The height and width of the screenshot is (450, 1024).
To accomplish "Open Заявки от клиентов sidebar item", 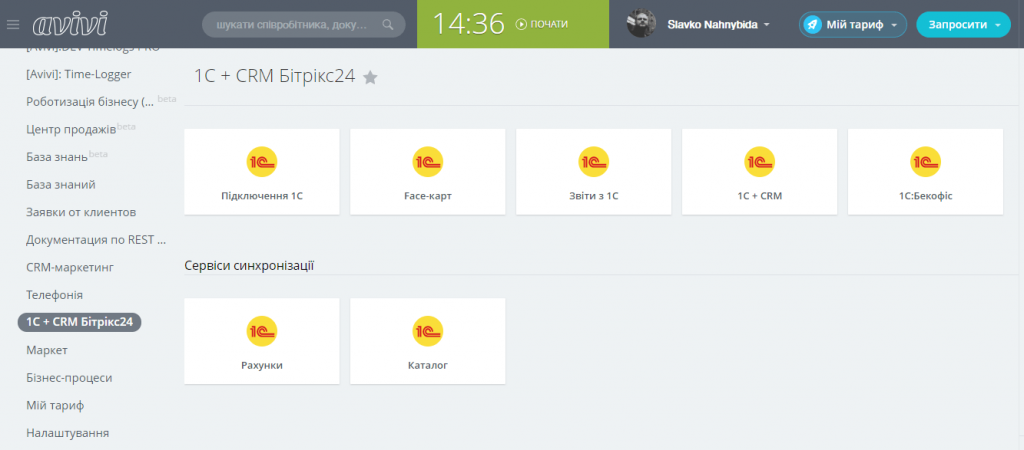I will pyautogui.click(x=81, y=212).
